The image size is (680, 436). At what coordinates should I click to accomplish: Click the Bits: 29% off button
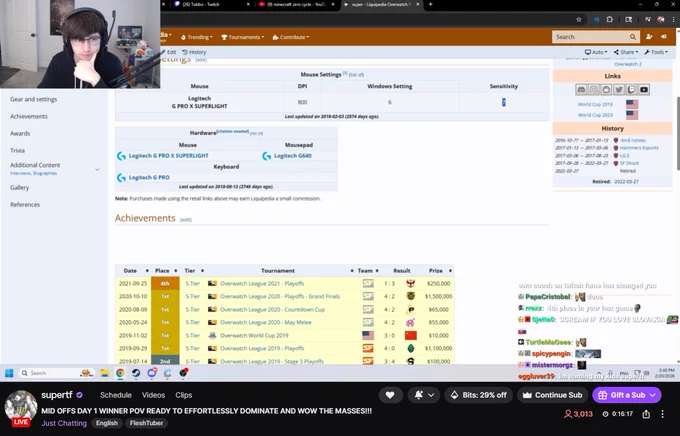[x=479, y=395]
